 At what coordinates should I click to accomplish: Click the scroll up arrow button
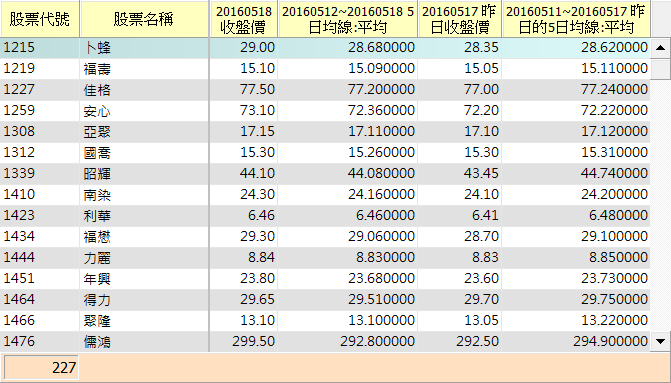pos(660,48)
